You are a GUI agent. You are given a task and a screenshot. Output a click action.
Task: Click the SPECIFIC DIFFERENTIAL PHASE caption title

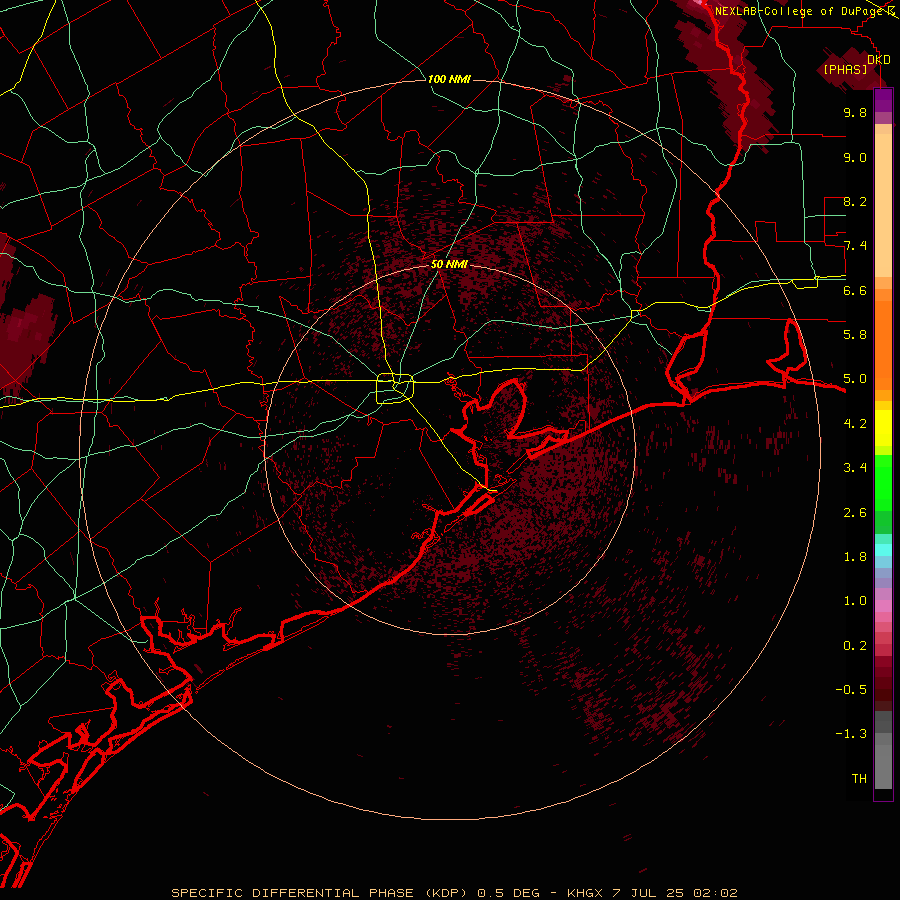click(x=293, y=893)
